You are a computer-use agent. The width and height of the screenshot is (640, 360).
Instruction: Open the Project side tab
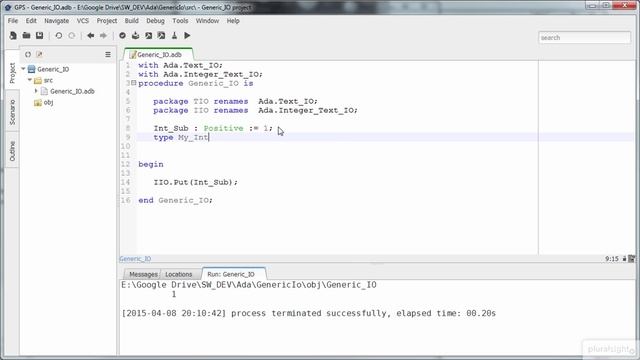coord(12,73)
